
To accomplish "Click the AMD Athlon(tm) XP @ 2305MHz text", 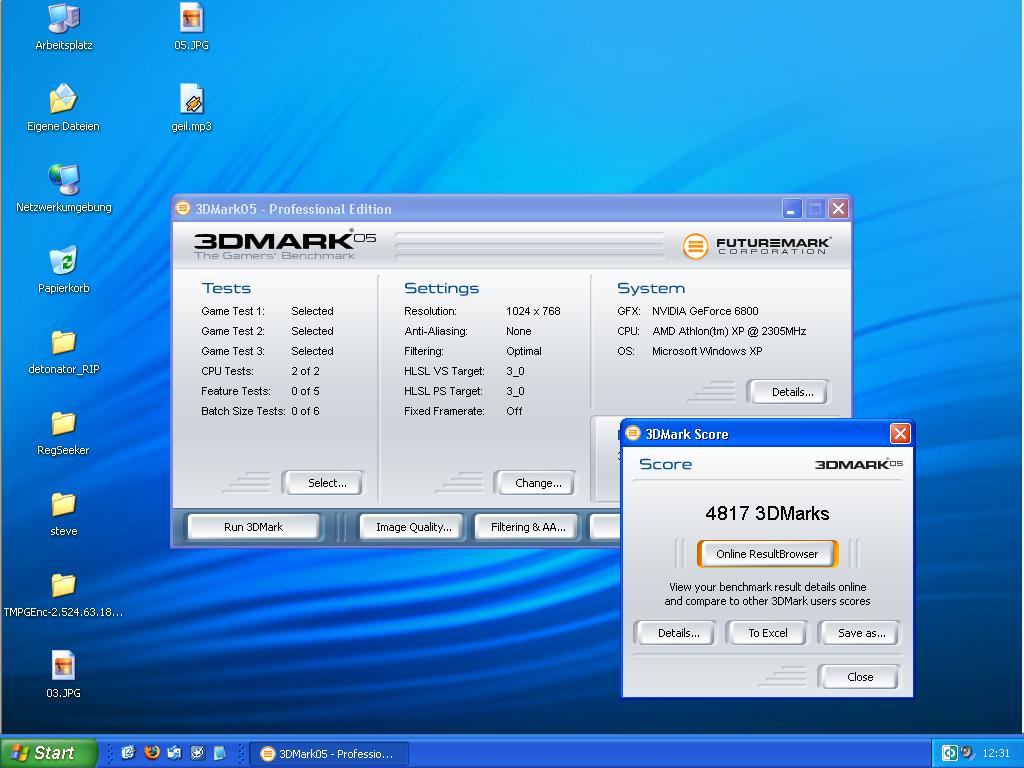I will tap(729, 332).
